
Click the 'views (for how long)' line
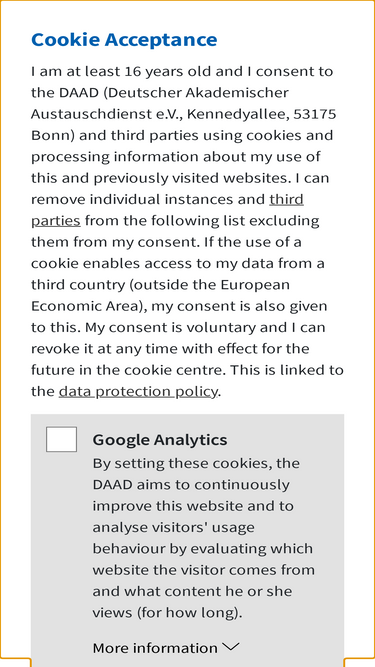click(168, 613)
